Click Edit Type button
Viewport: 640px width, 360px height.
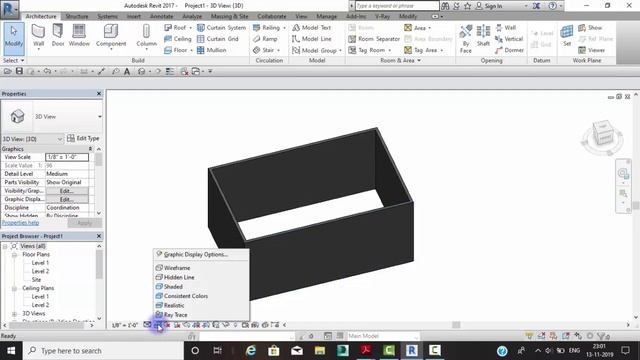(x=83, y=138)
